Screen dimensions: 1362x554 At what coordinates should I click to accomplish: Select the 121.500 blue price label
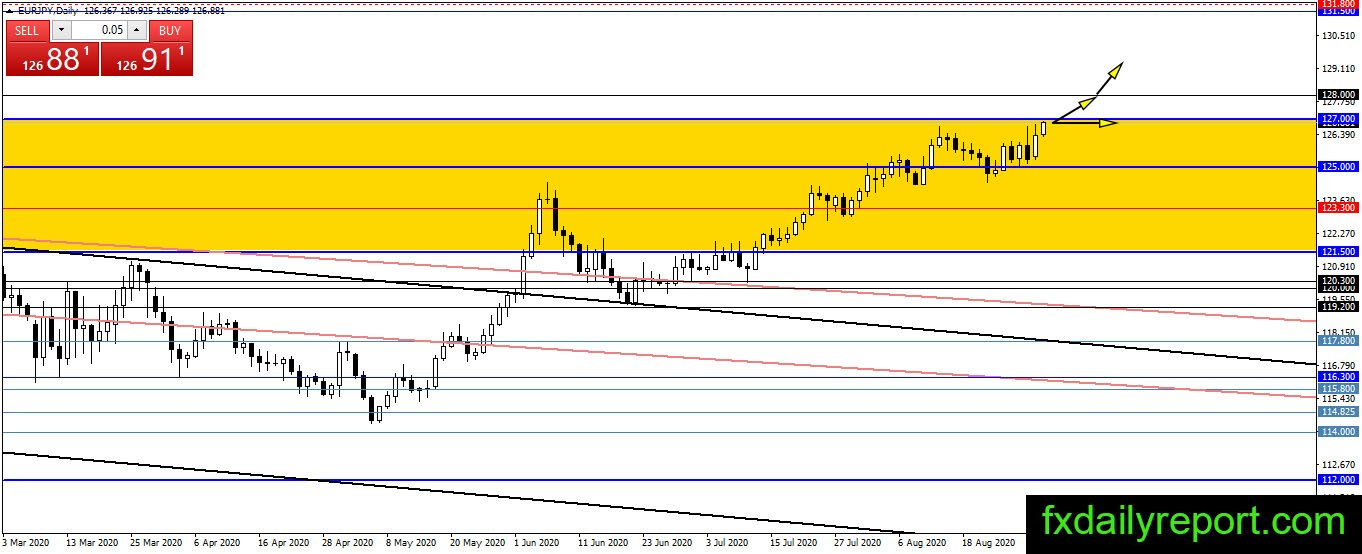tap(1338, 252)
